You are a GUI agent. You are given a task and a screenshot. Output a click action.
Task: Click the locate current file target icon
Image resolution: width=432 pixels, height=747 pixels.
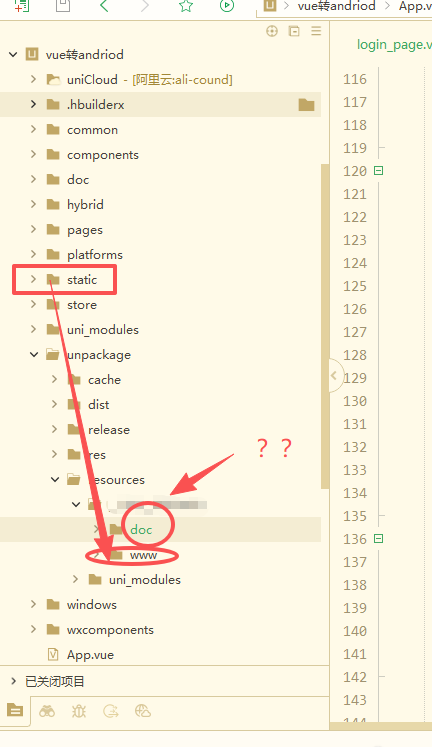point(272,31)
